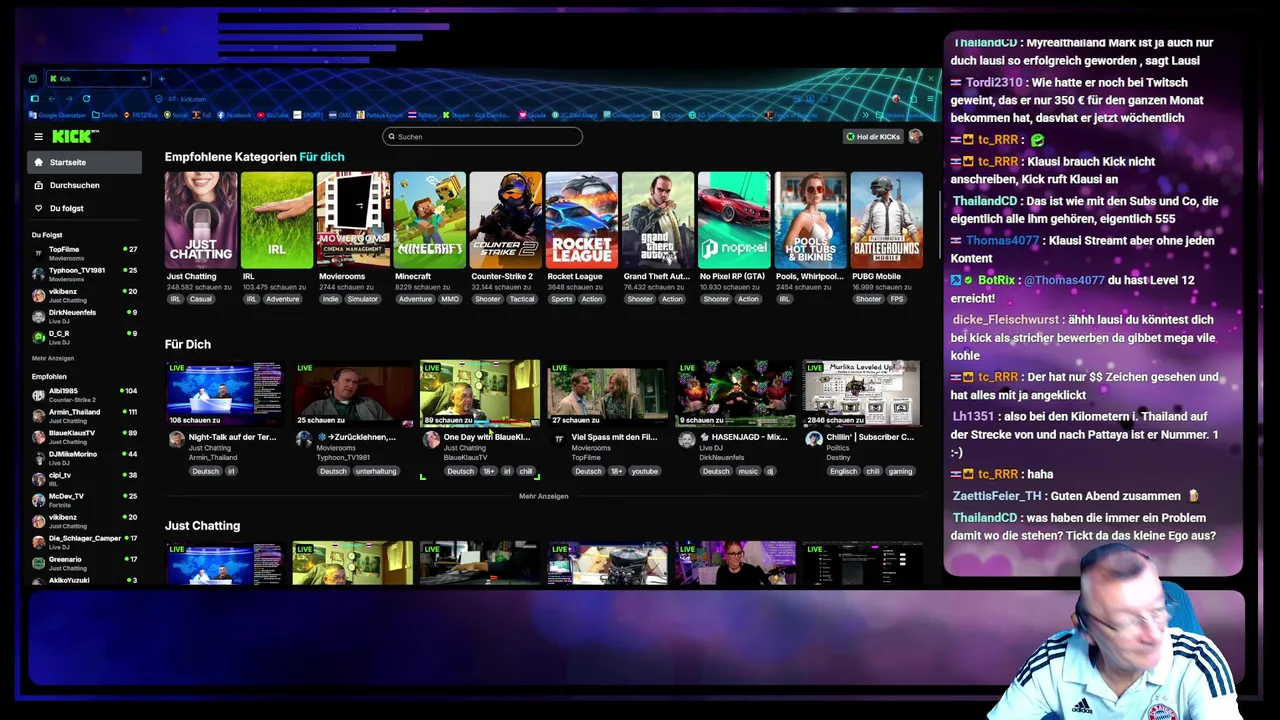The height and width of the screenshot is (720, 1280).
Task: Click MMO tag under Minecraft
Action: [x=450, y=299]
